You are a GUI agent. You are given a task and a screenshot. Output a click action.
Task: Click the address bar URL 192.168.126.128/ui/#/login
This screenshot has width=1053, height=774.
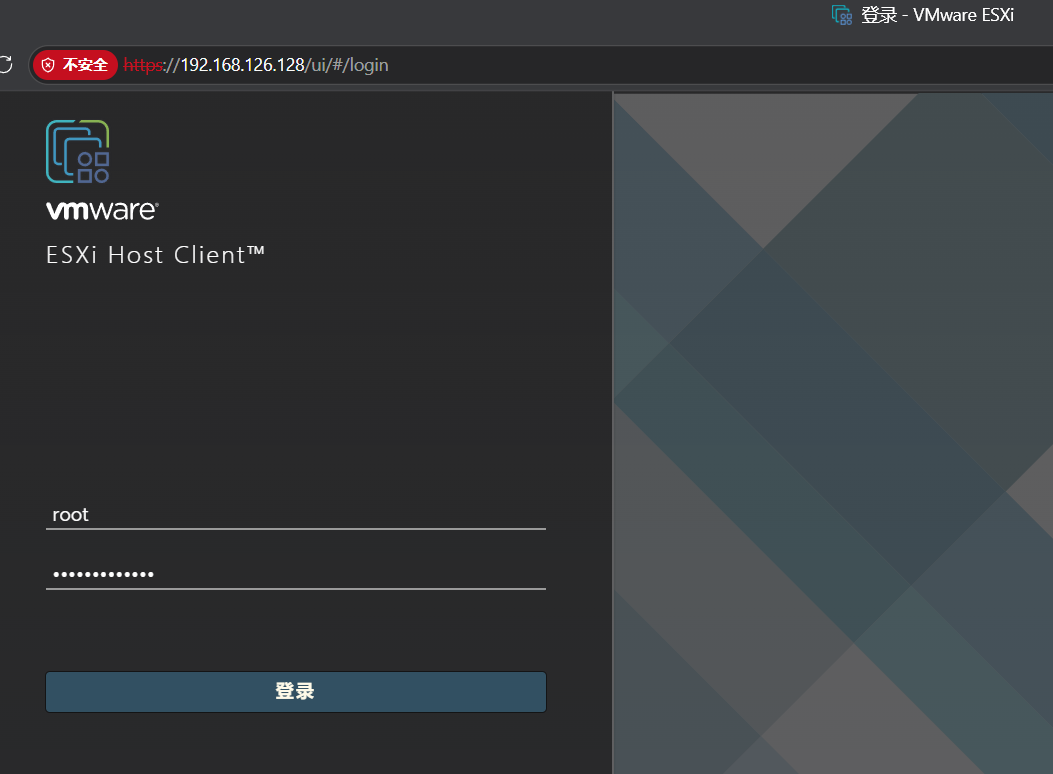point(256,65)
